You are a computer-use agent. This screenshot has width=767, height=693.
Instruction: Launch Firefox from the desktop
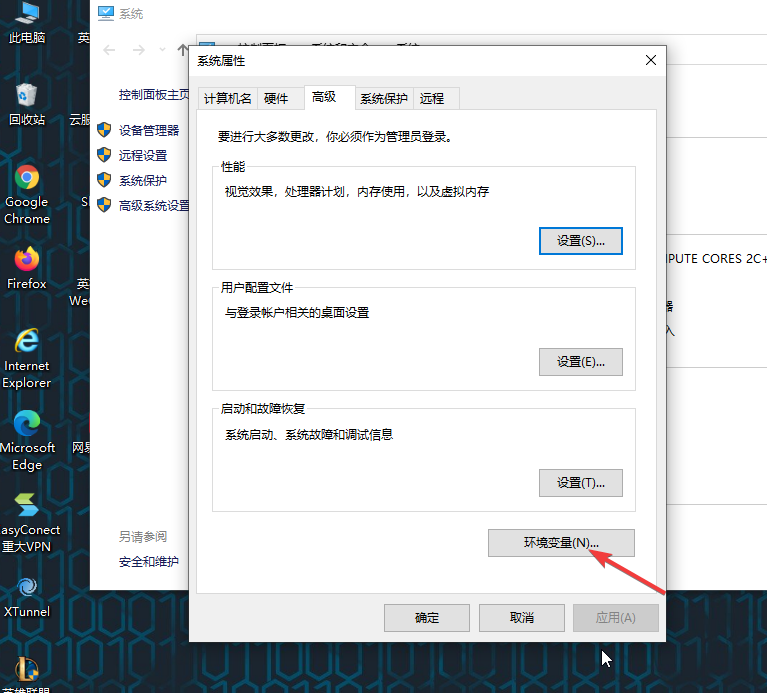pyautogui.click(x=27, y=268)
